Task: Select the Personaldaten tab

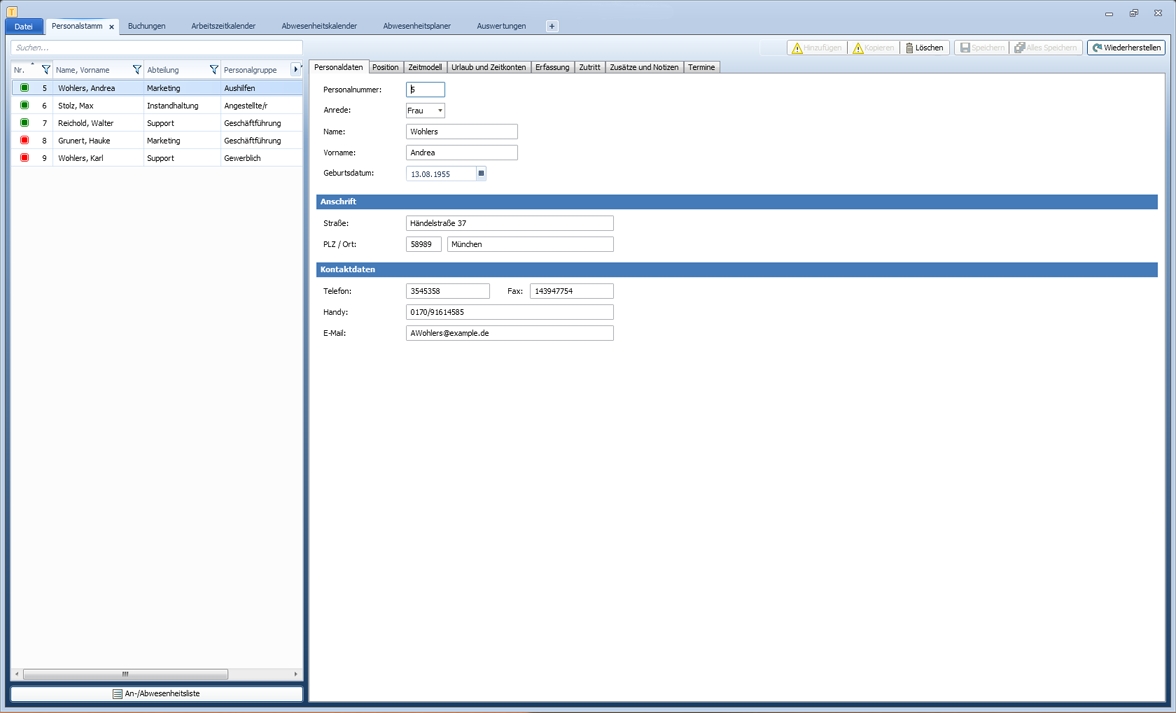Action: tap(338, 67)
